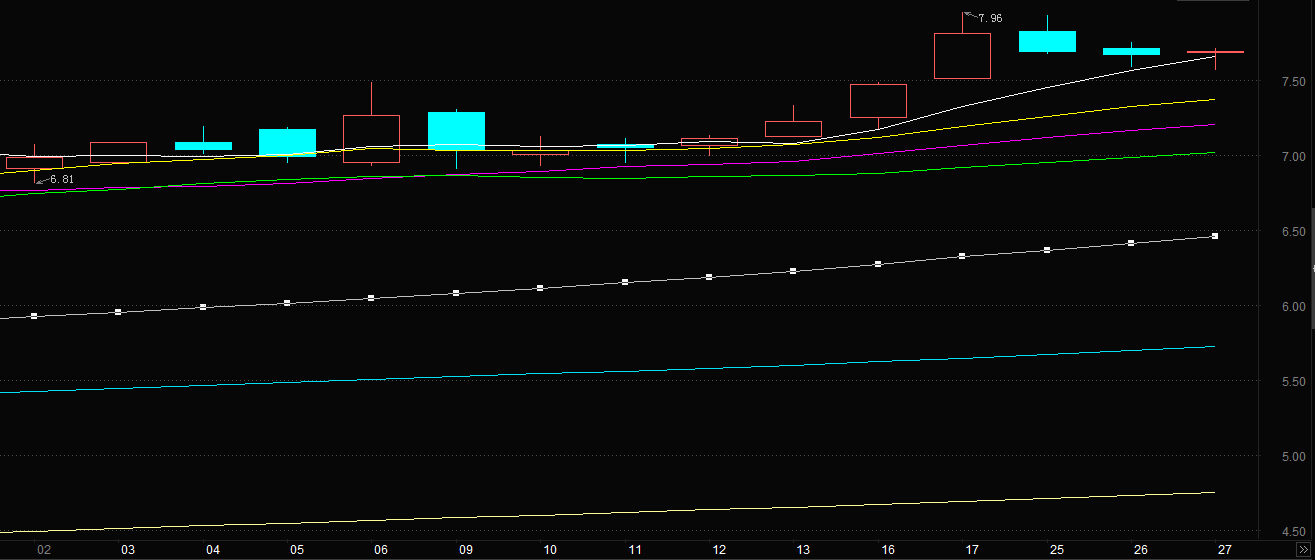Click date label 26 on time axis
This screenshot has height=560, width=1315.
[x=1140, y=550]
